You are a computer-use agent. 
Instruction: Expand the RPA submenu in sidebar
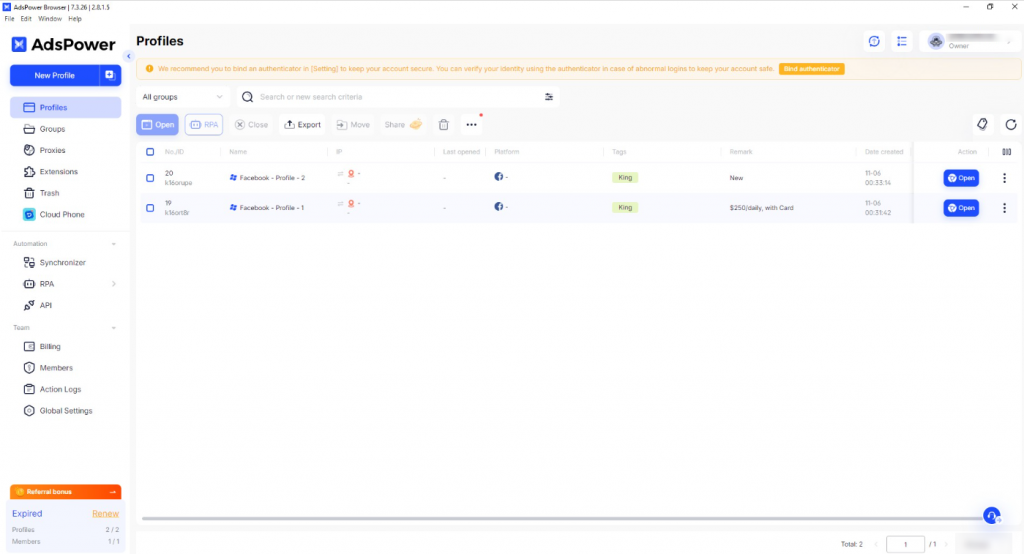(113, 284)
